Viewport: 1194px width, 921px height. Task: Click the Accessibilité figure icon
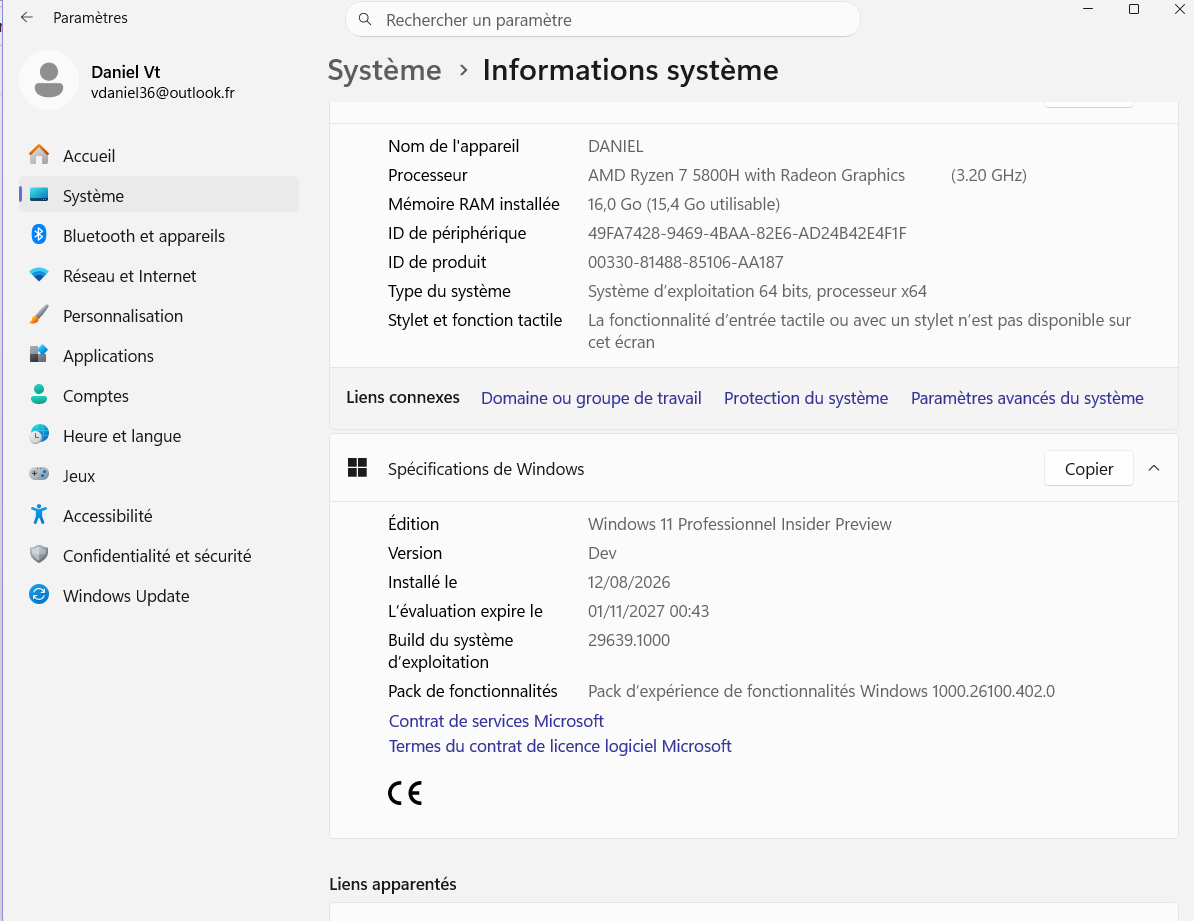(39, 515)
